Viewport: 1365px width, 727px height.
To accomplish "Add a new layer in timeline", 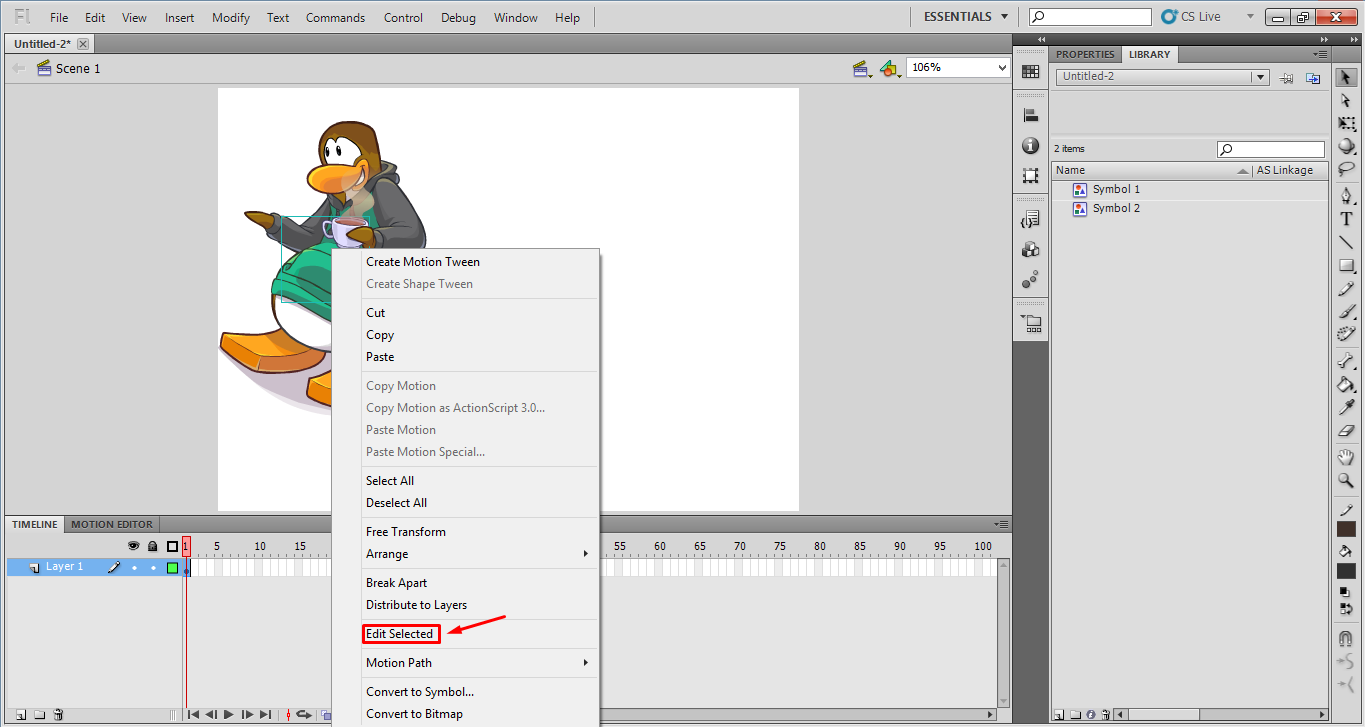I will (21, 714).
